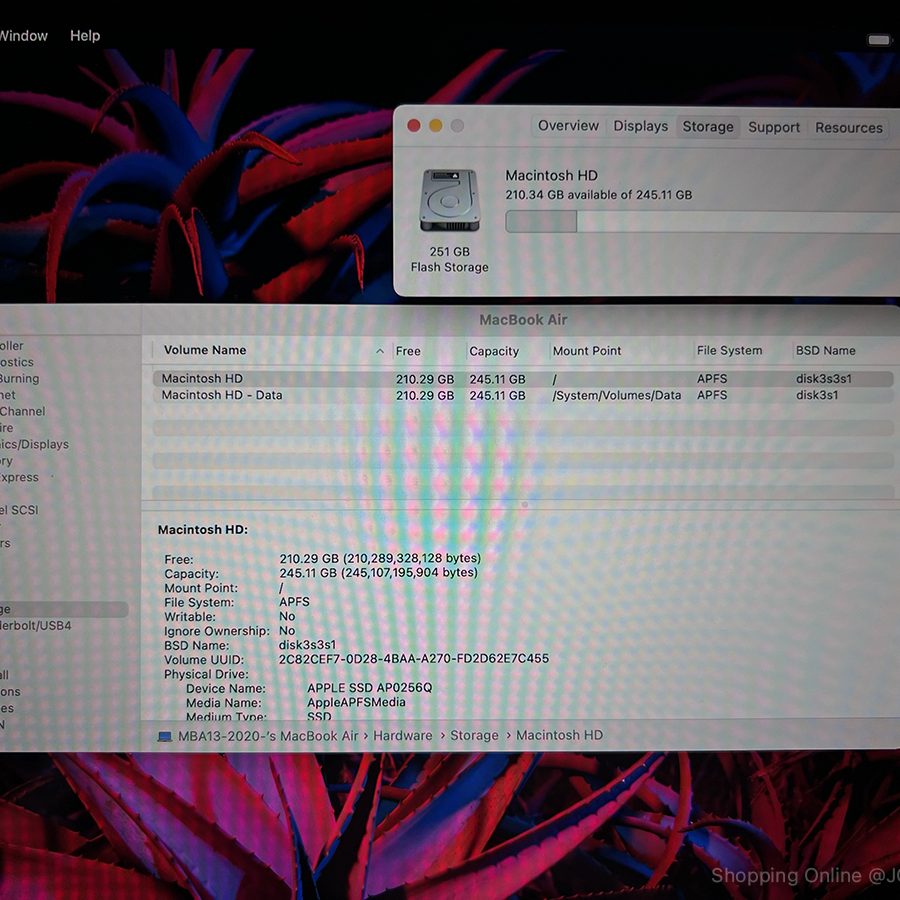
Task: Select the Disc Burning sidebar item
Action: click(20, 378)
